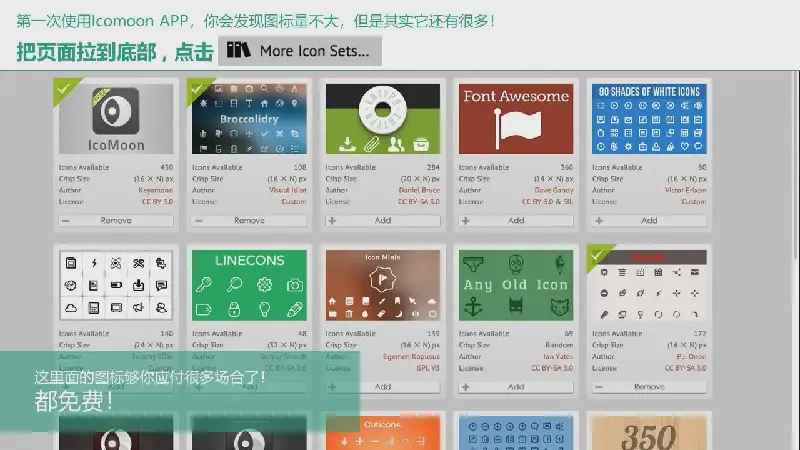Open the Icon Minia preview thumbnail
This screenshot has height=450, width=800.
383,285
